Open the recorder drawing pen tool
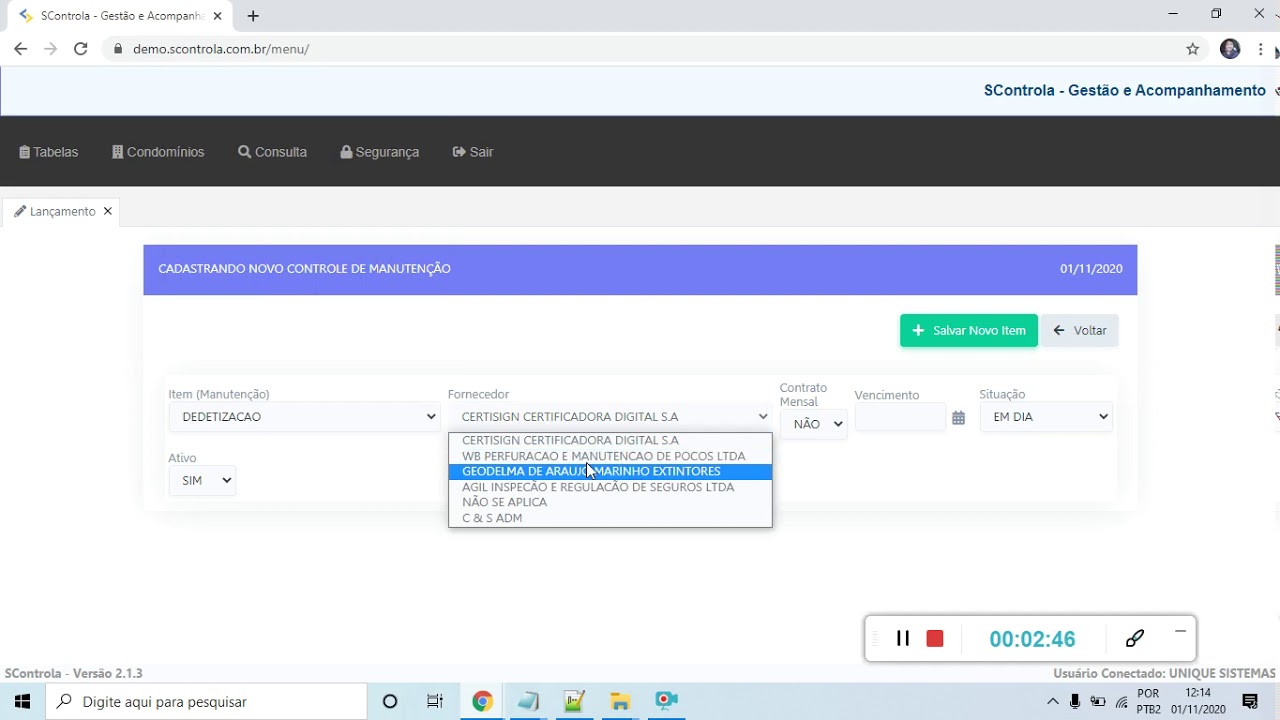This screenshot has height=720, width=1280. (x=1135, y=638)
